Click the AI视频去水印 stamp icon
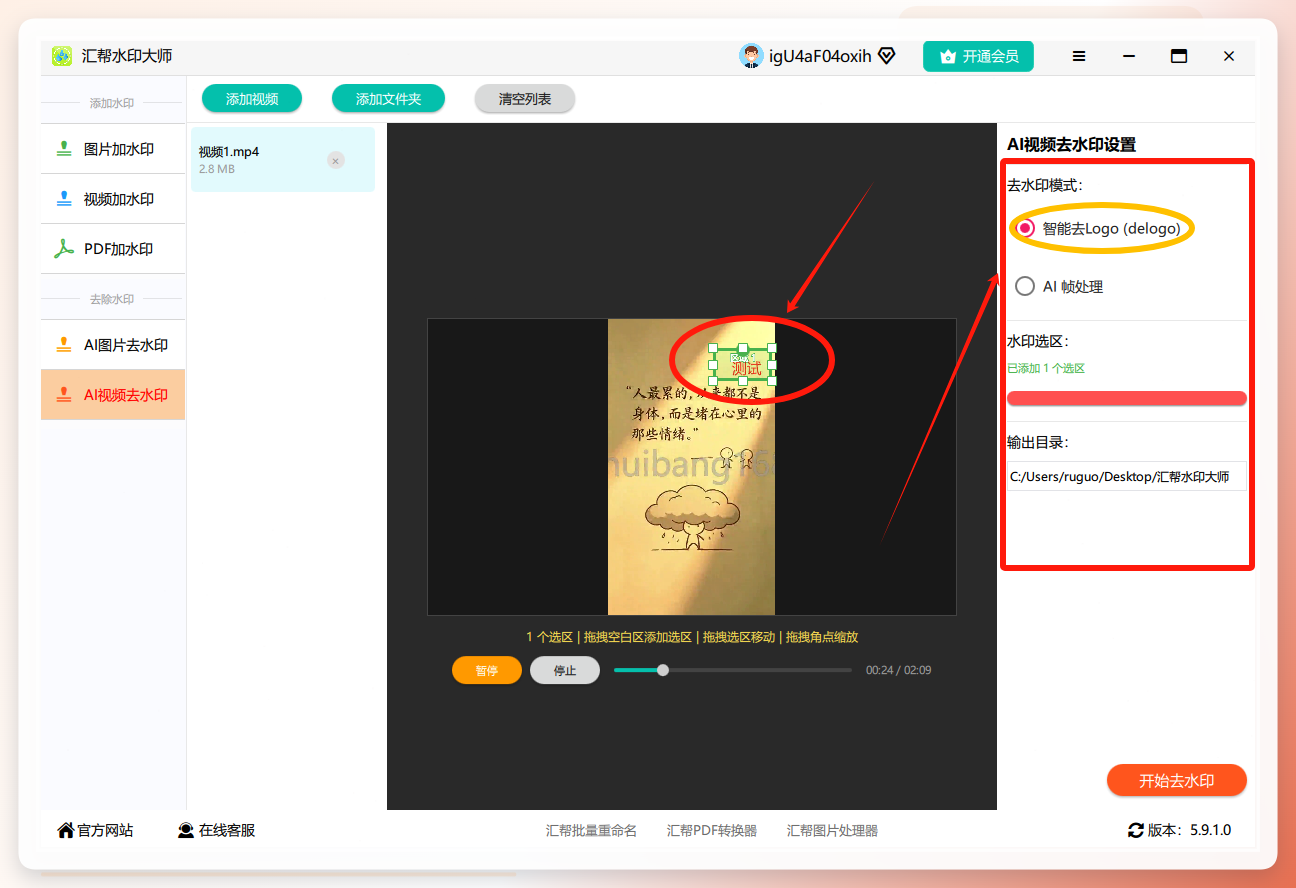This screenshot has width=1296, height=888. 64,395
